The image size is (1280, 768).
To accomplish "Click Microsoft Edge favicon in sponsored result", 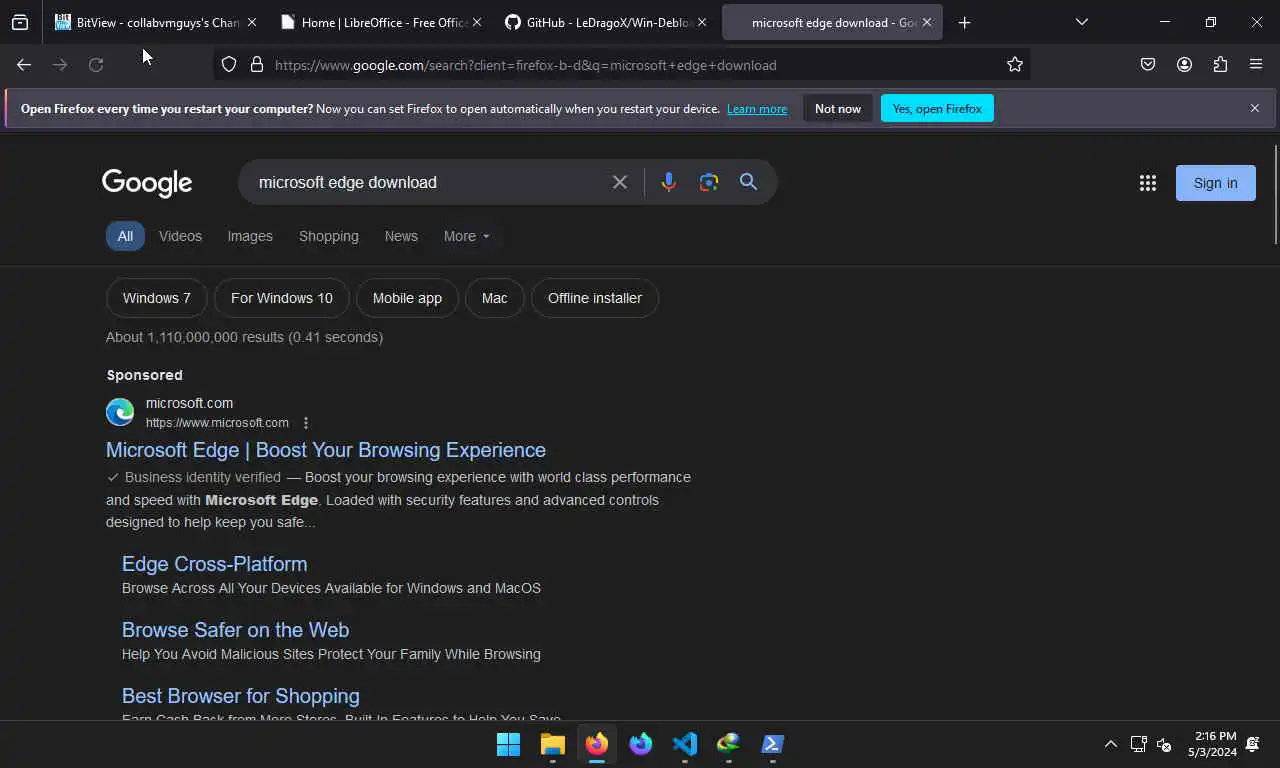I will (120, 412).
